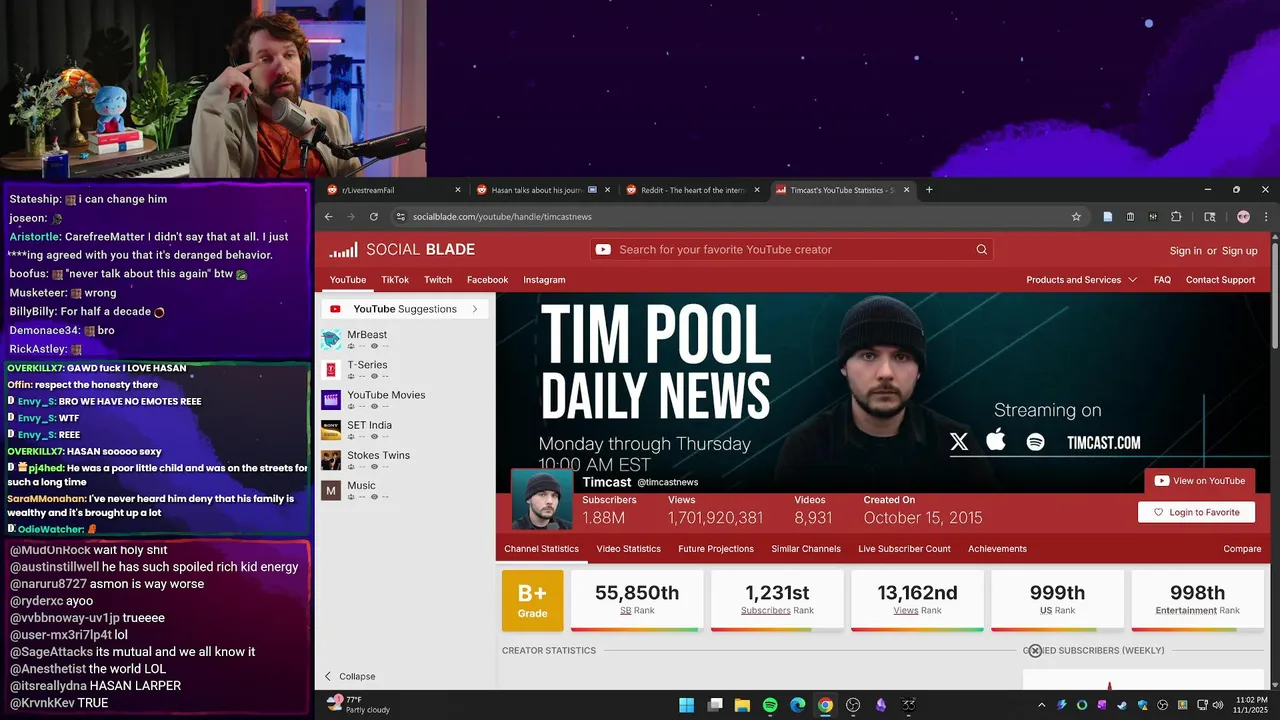1280x720 pixels.
Task: Select the Instagram platform tab
Action: 544,280
